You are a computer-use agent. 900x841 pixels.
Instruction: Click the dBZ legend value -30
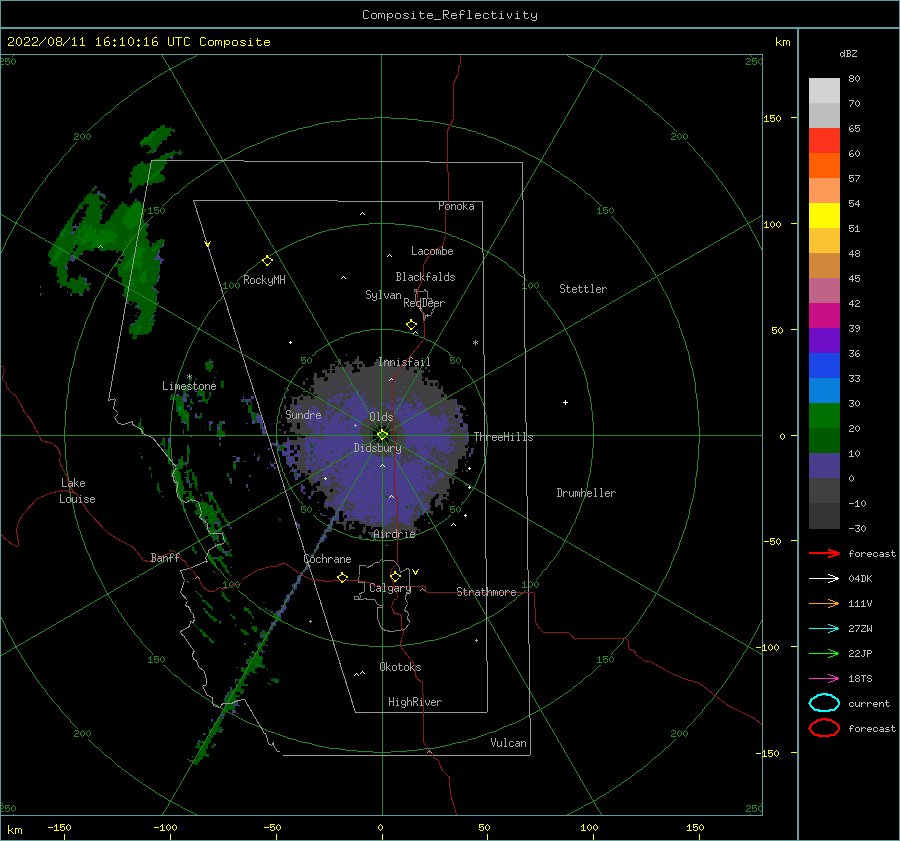click(857, 528)
